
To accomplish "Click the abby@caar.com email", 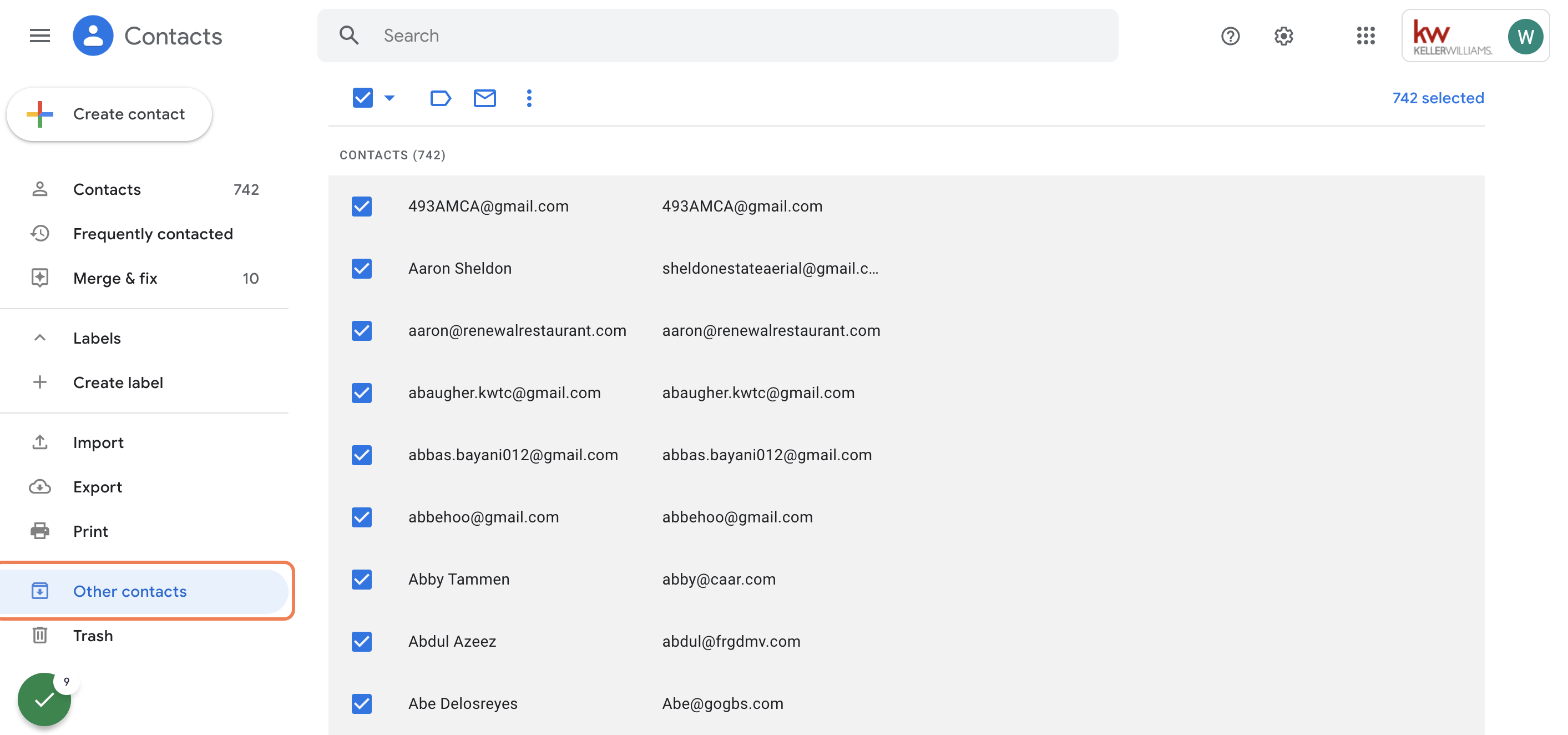I will (x=719, y=579).
